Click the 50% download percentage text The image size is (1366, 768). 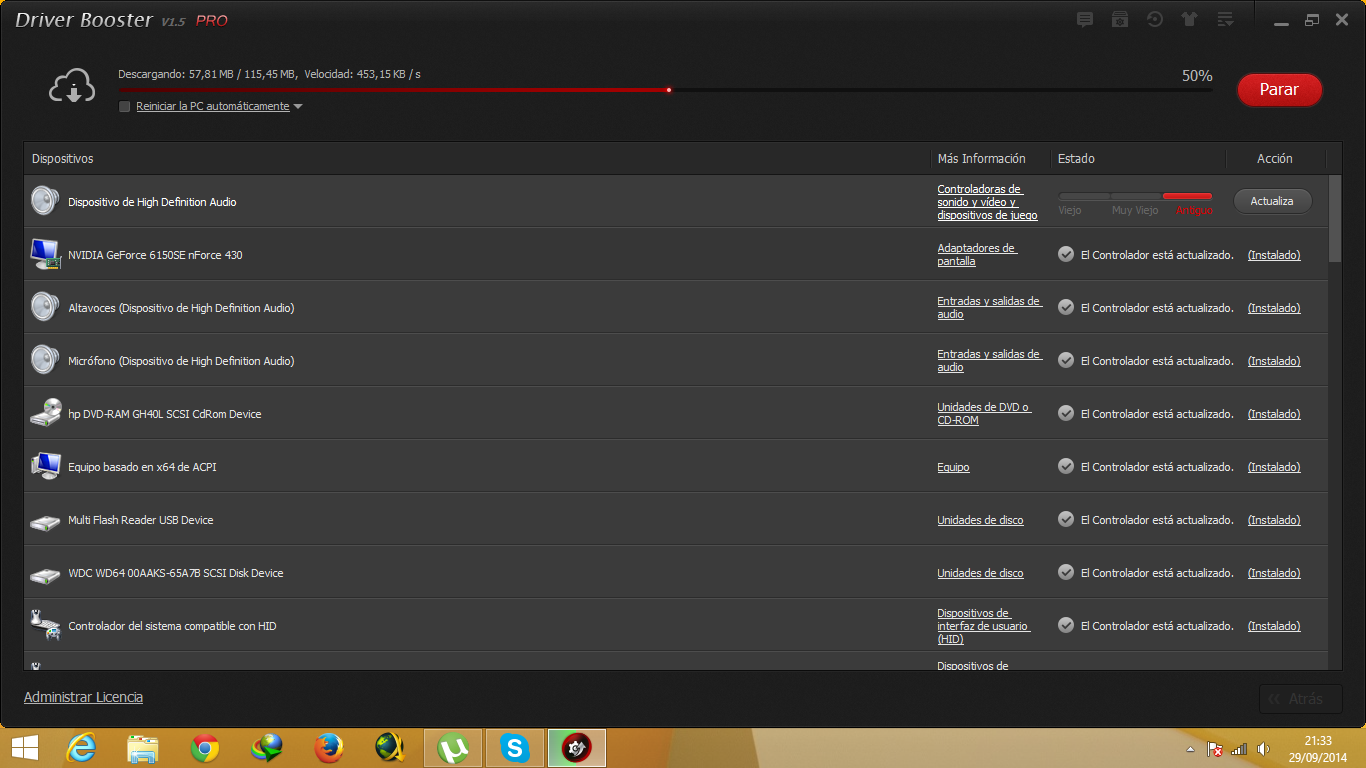tap(1197, 76)
